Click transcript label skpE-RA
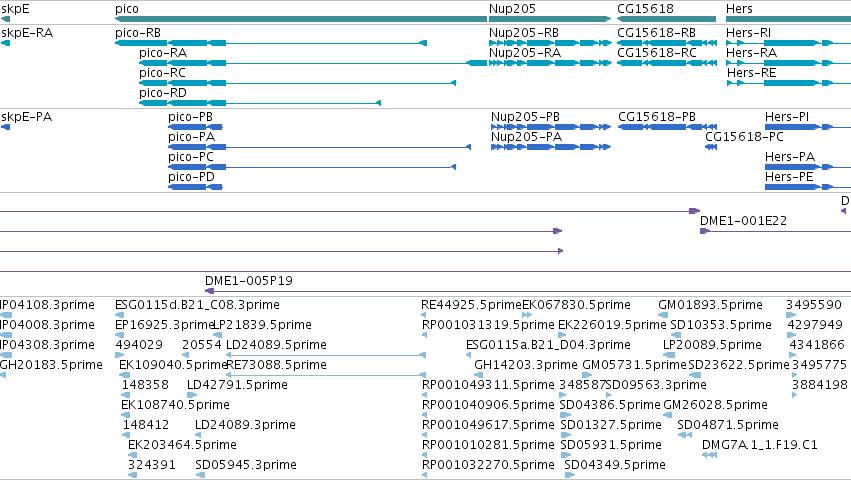Image resolution: width=851 pixels, height=480 pixels. [x=27, y=33]
